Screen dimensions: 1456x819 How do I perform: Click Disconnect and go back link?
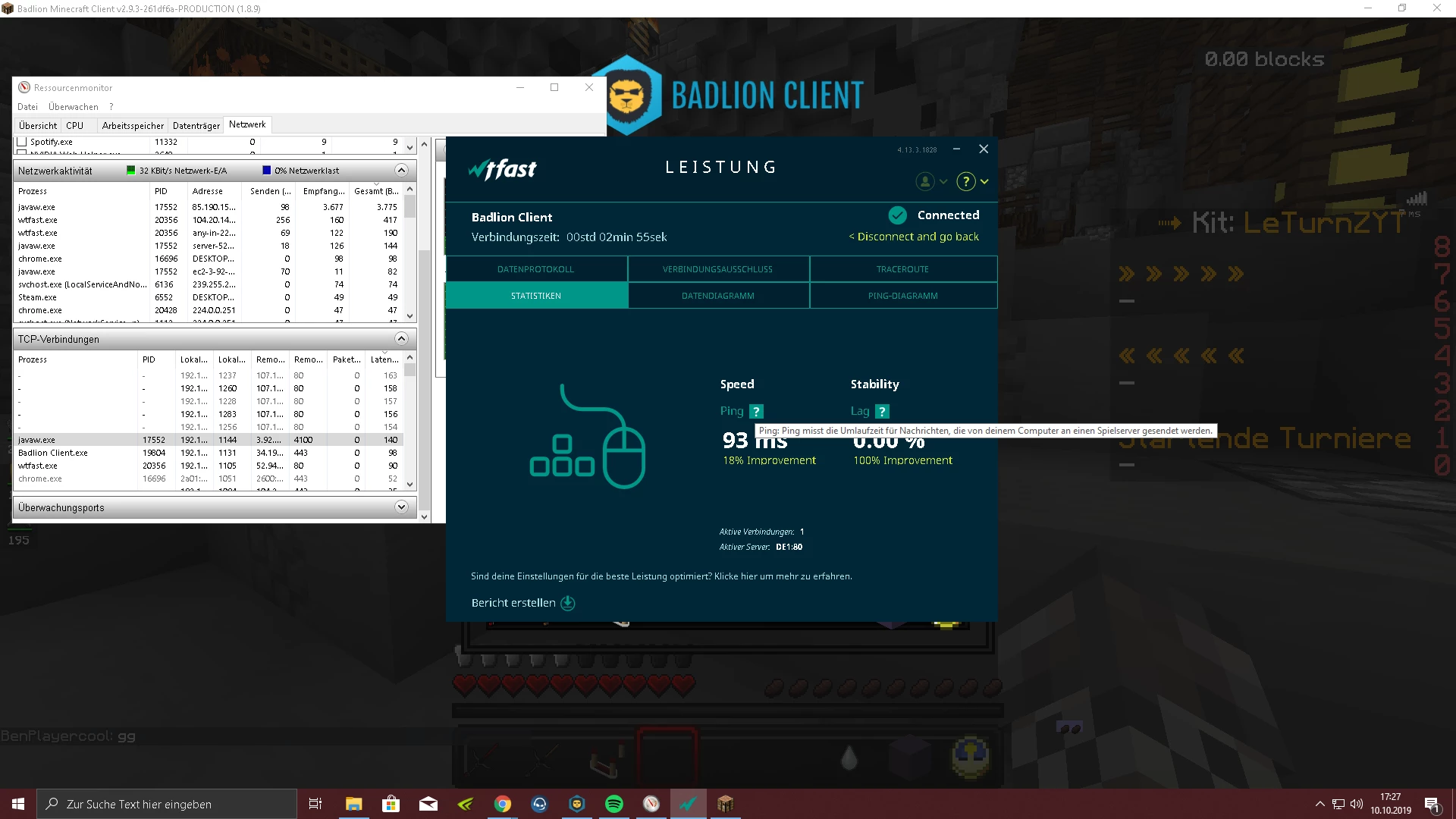click(914, 237)
